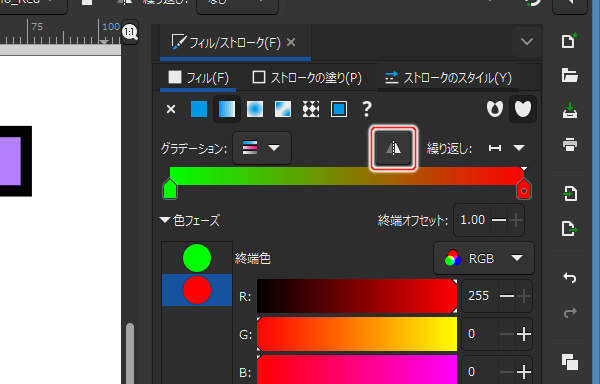Viewport: 600px width, 384px height.
Task: Increase the B channel value
Action: (523, 371)
